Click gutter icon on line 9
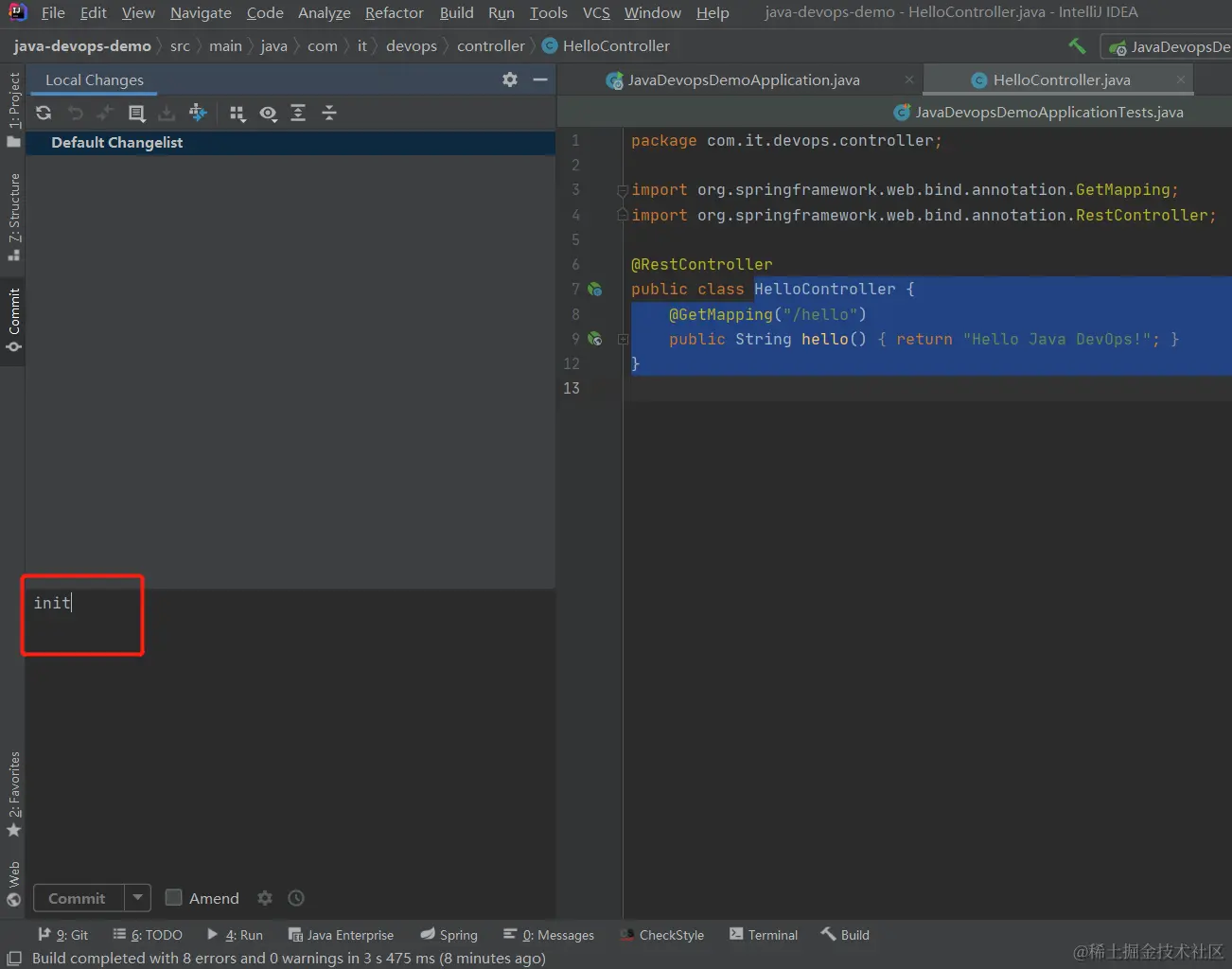The width and height of the screenshot is (1232, 969). pyautogui.click(x=595, y=339)
